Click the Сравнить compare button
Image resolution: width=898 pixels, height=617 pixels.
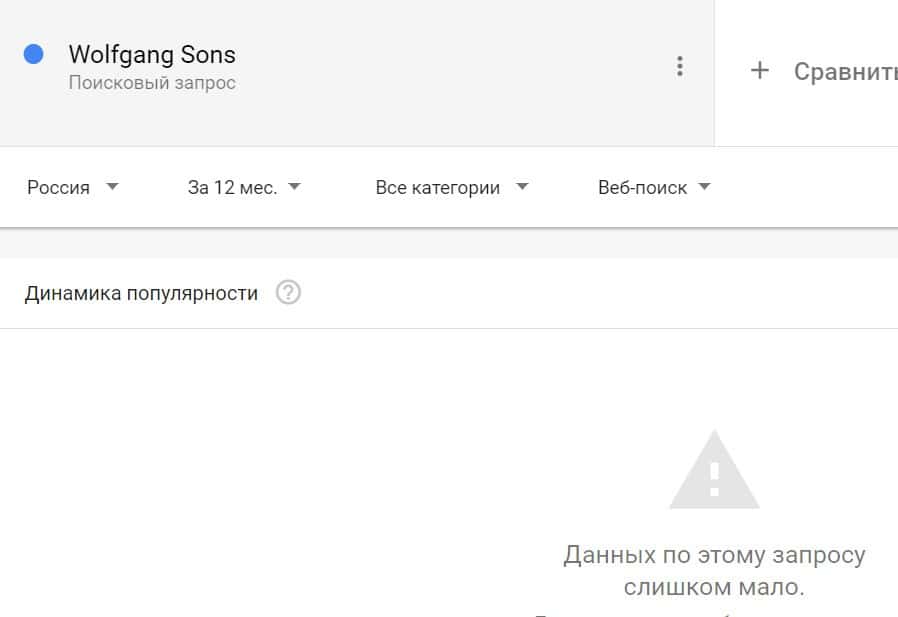coord(844,72)
